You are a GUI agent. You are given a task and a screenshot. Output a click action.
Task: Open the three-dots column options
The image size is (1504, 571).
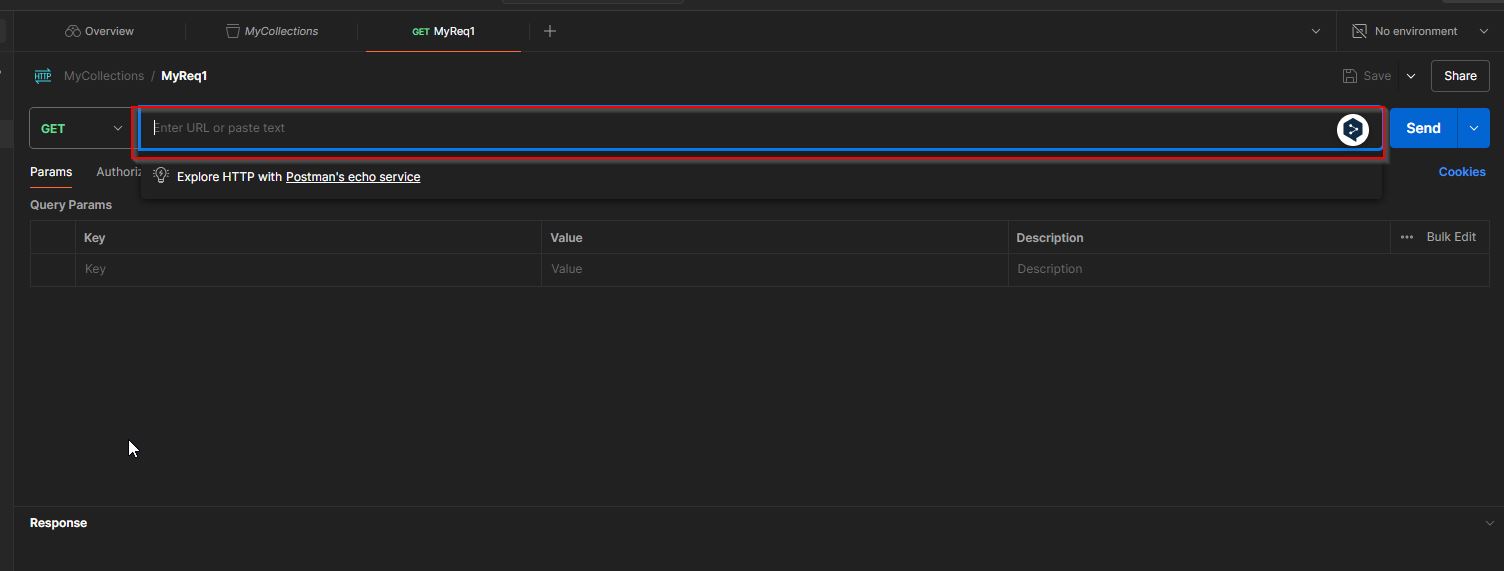pos(1407,237)
